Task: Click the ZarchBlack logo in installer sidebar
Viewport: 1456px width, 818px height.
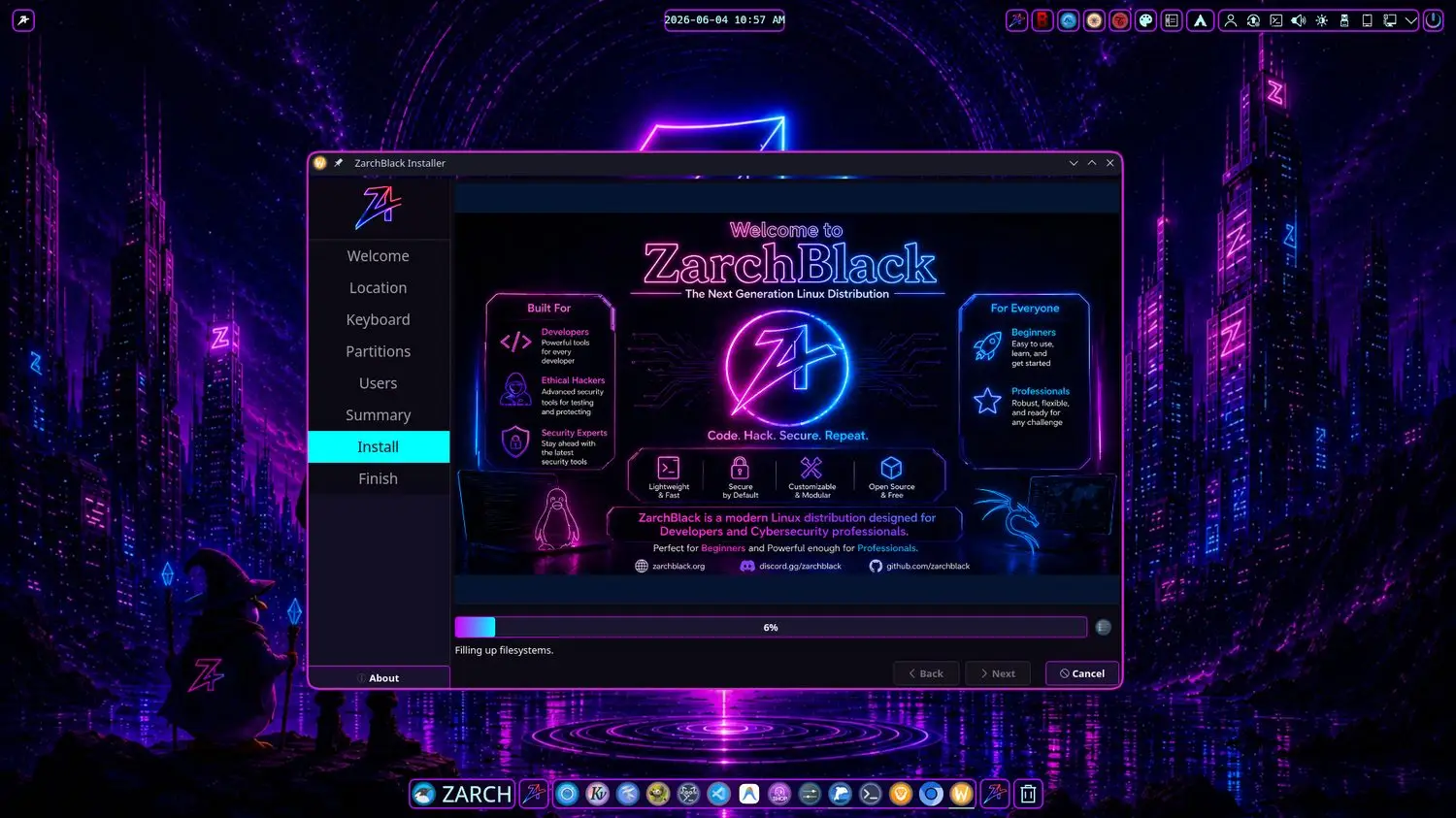Action: (x=379, y=208)
